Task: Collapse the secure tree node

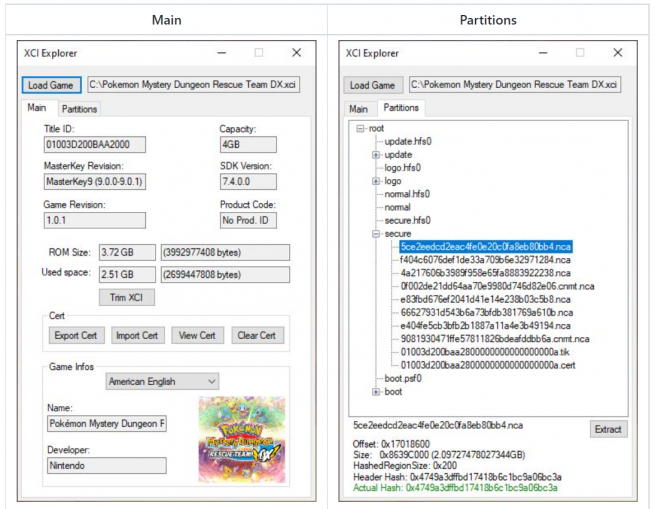Action: (x=376, y=234)
